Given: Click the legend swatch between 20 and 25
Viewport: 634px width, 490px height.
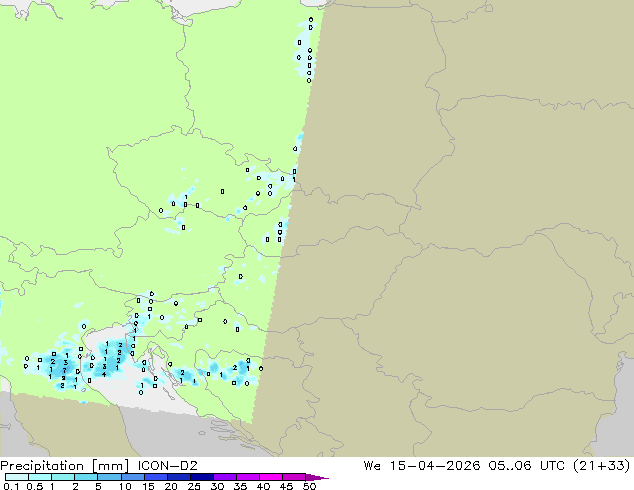Looking at the screenshot, I should 178,477.
